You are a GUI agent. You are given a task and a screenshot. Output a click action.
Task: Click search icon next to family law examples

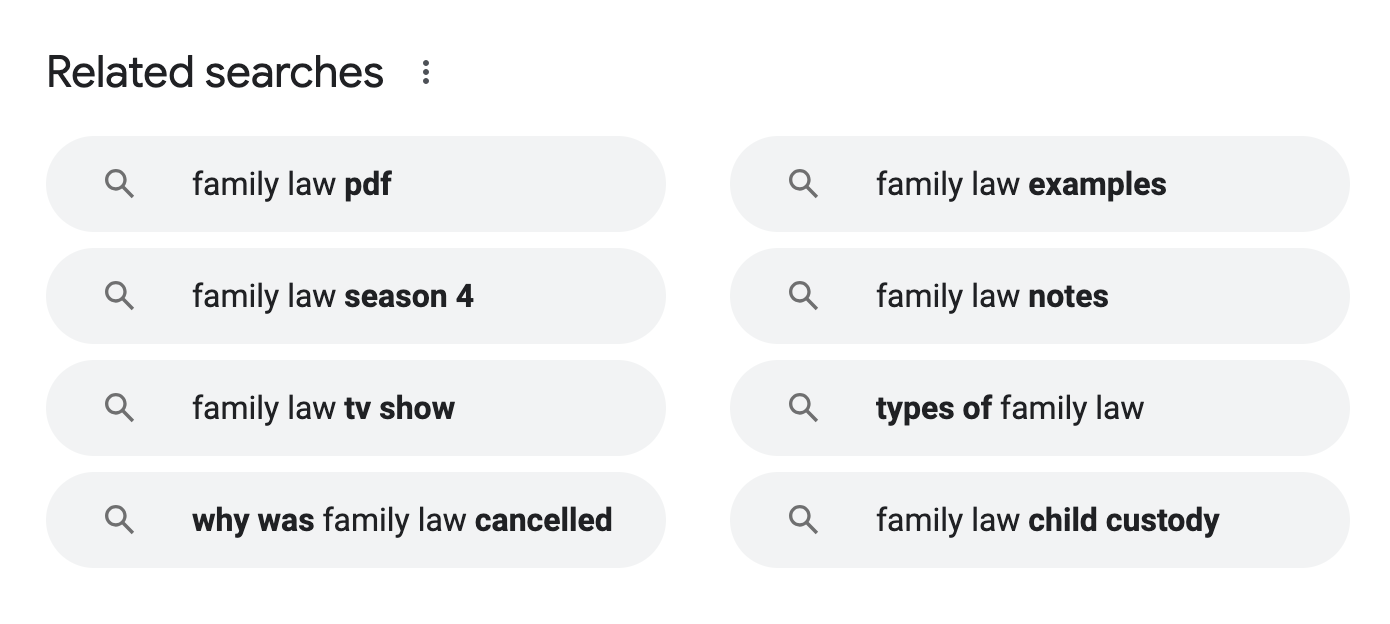(x=803, y=184)
